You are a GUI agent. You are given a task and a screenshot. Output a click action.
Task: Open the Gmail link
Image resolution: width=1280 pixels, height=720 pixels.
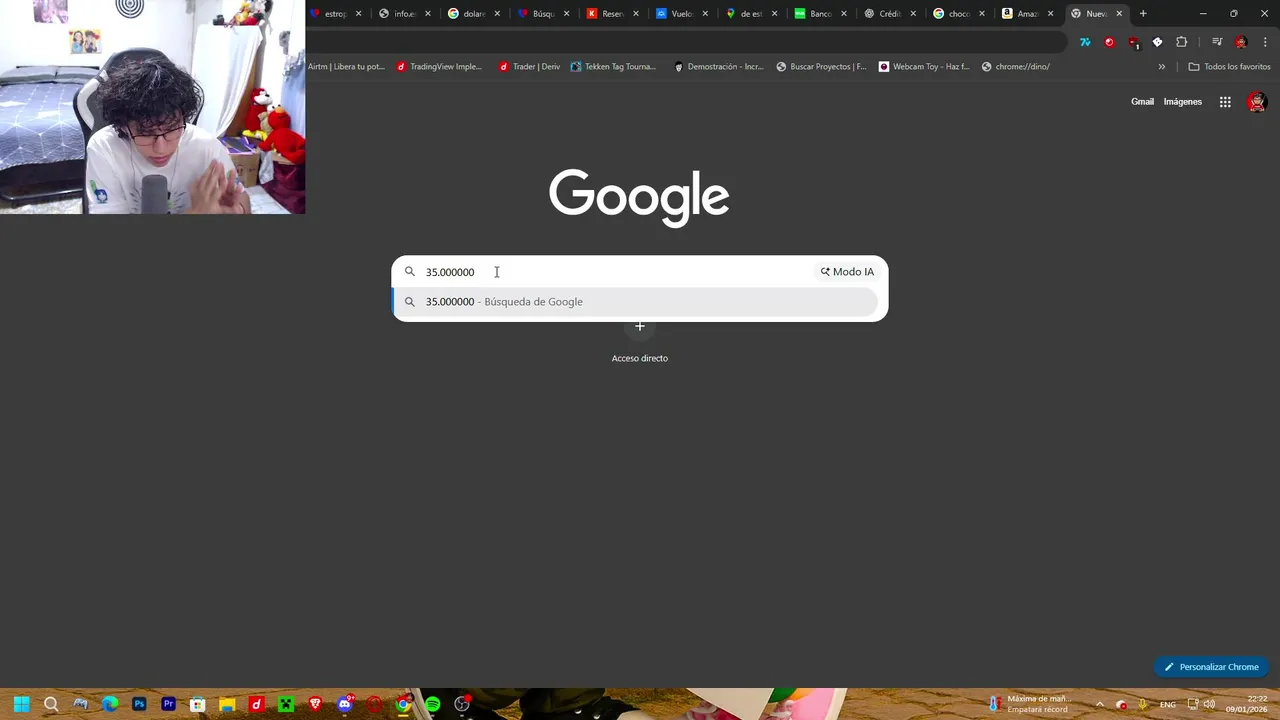[x=1142, y=102]
